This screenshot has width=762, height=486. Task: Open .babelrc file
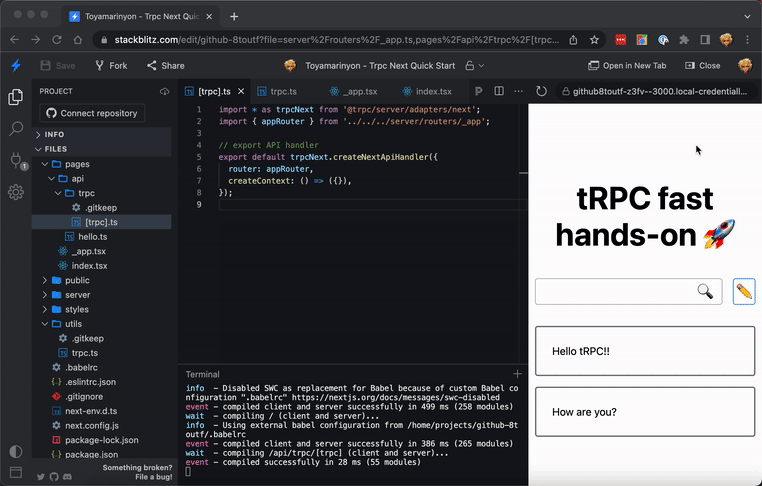tap(101, 367)
